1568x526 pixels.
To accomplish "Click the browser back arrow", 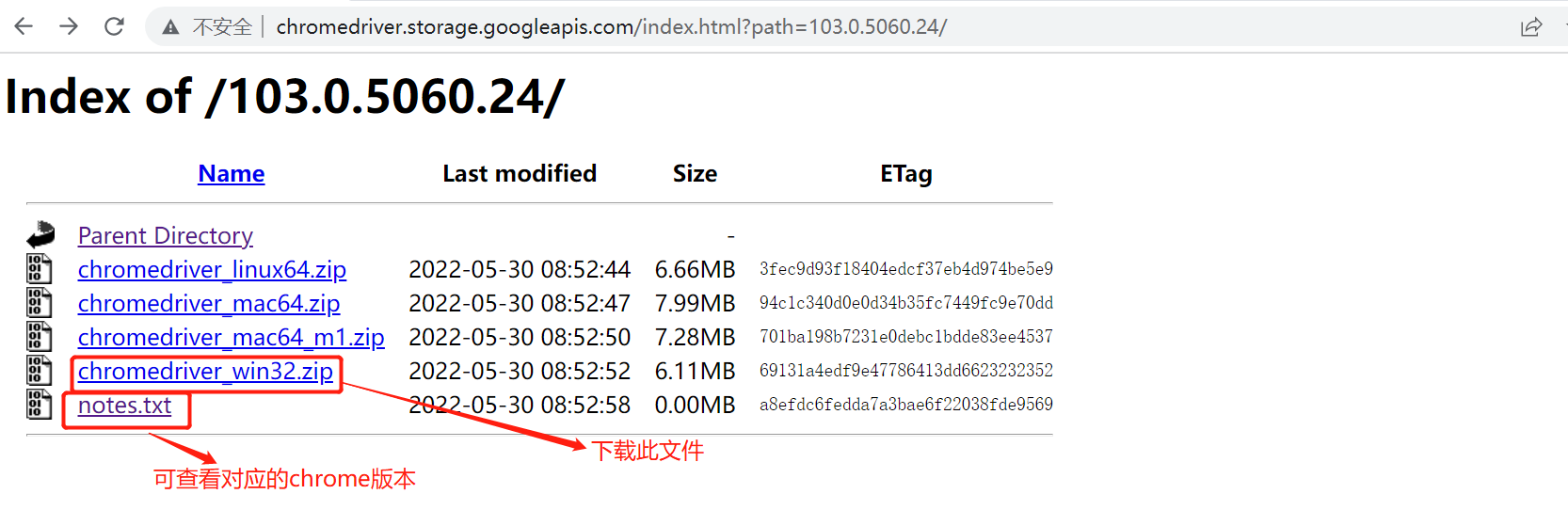I will point(24,26).
